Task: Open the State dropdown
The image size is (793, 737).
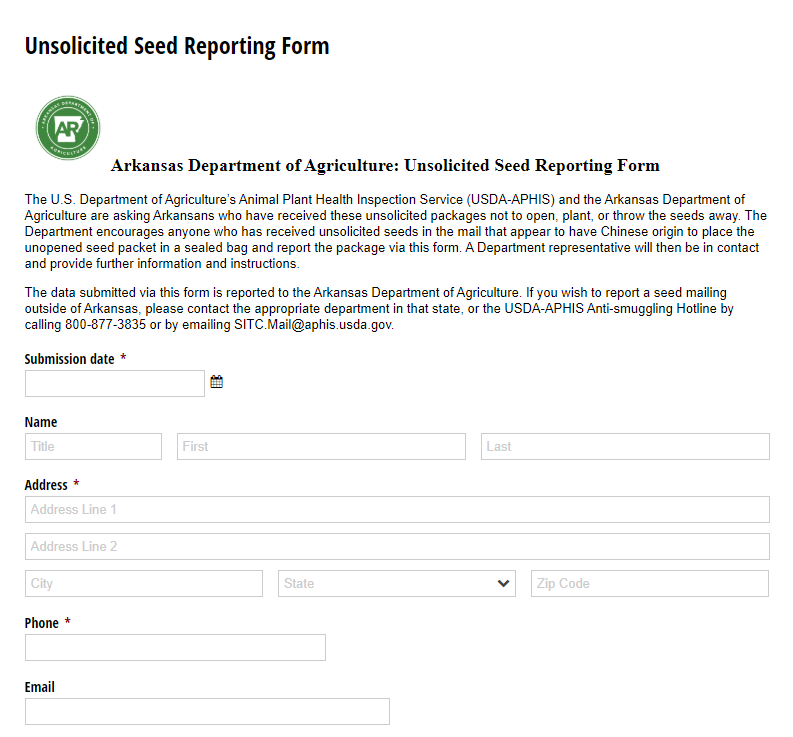Action: [x=396, y=583]
